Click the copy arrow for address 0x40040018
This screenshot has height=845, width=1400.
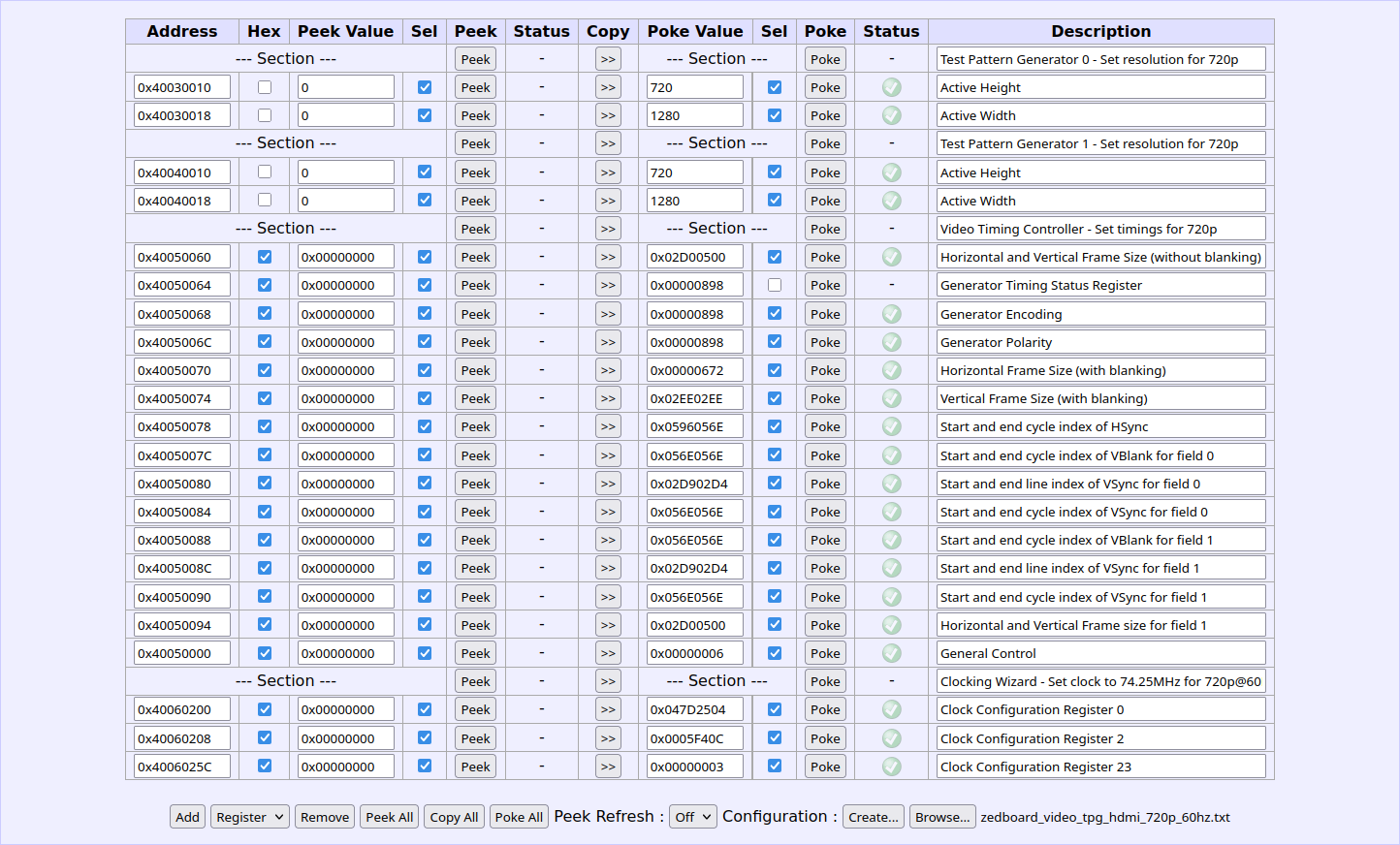coord(608,201)
